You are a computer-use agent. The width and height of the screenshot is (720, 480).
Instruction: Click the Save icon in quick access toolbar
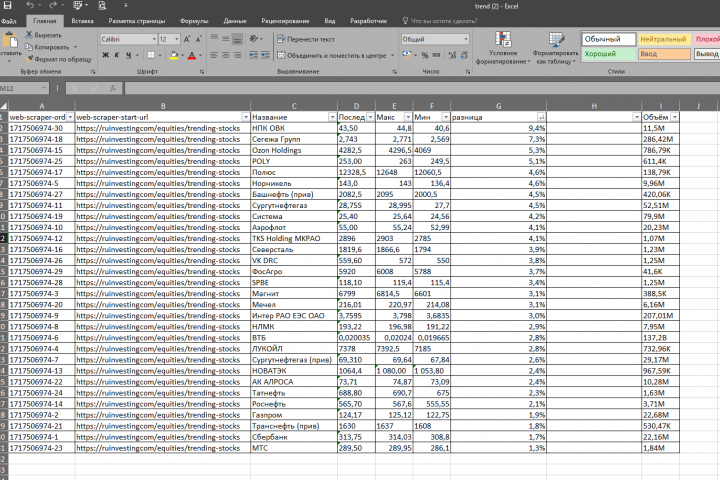coord(7,6)
